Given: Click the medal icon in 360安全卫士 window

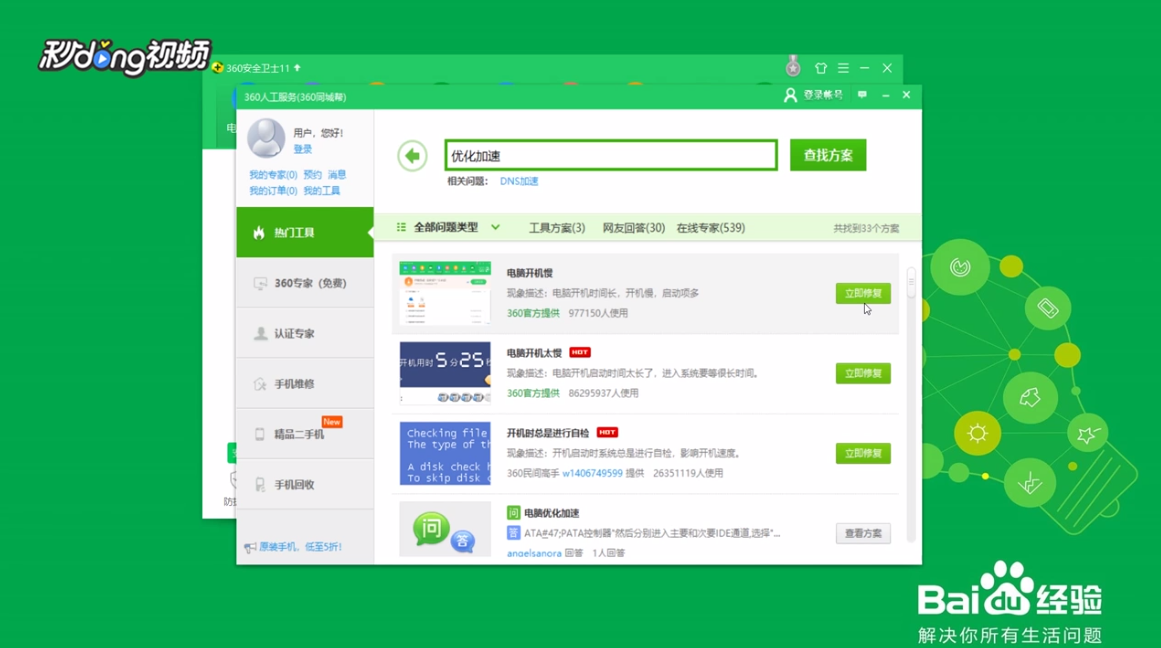Looking at the screenshot, I should click(x=793, y=67).
